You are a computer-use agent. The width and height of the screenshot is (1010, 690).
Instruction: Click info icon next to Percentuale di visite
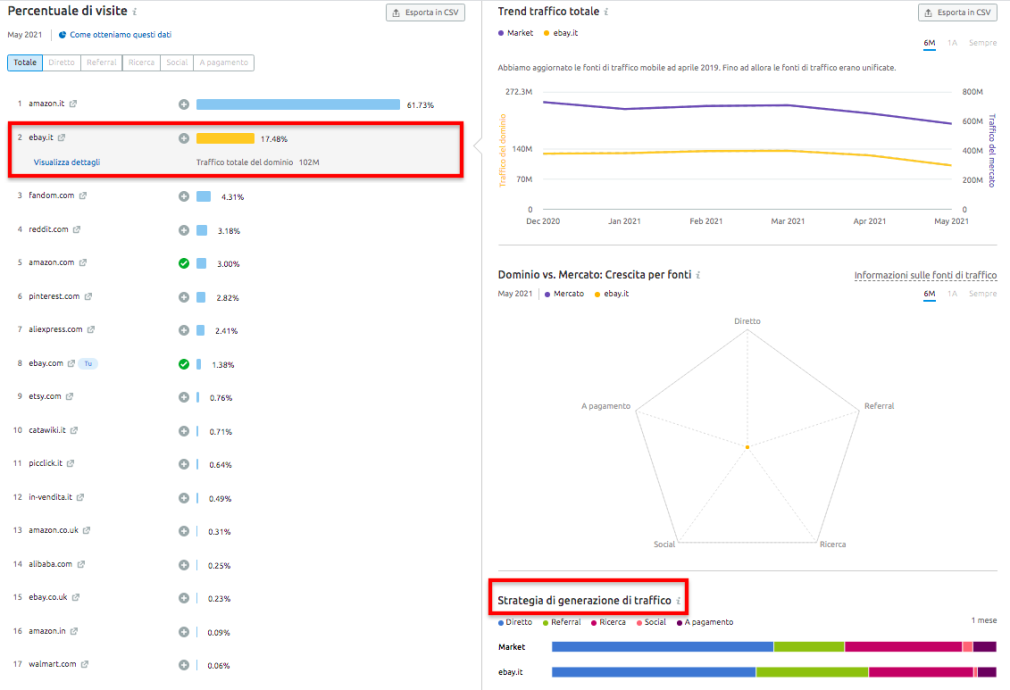[135, 12]
